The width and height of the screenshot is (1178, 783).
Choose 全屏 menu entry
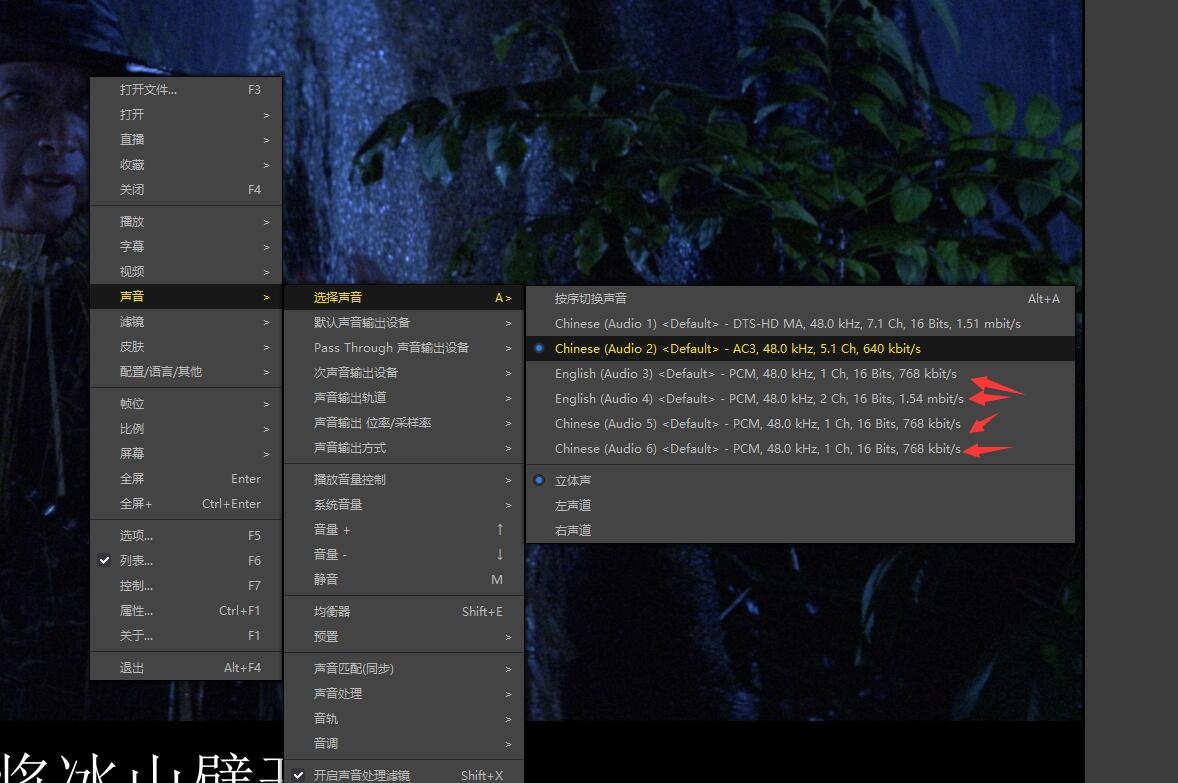tap(186, 479)
